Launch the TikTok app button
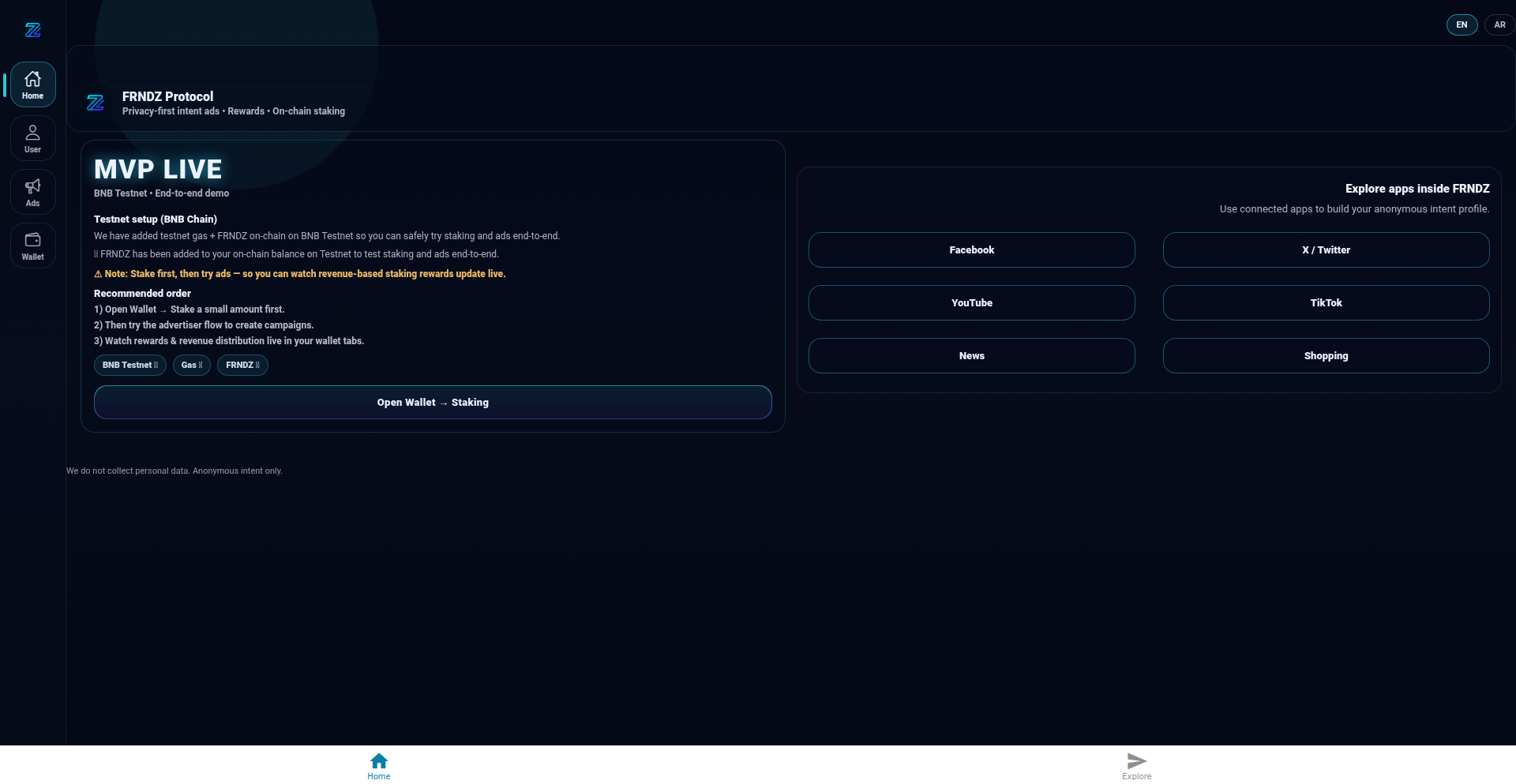The image size is (1516, 784). coord(1326,303)
